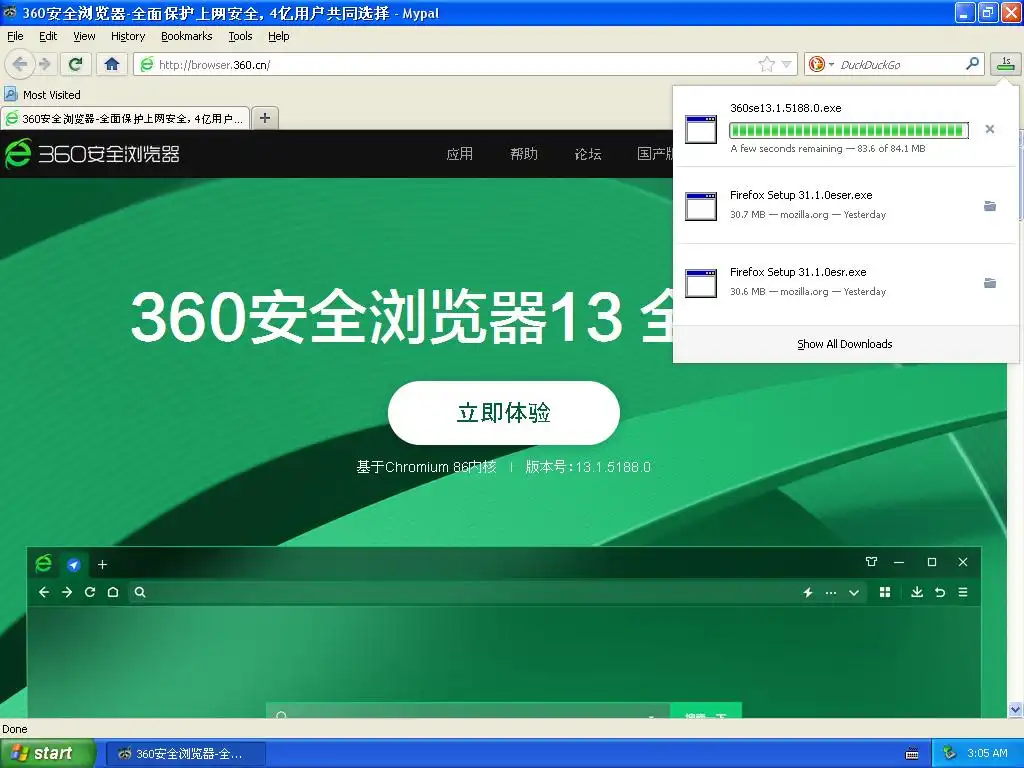This screenshot has height=768, width=1024.
Task: Focus the URL address field
Action: click(456, 65)
